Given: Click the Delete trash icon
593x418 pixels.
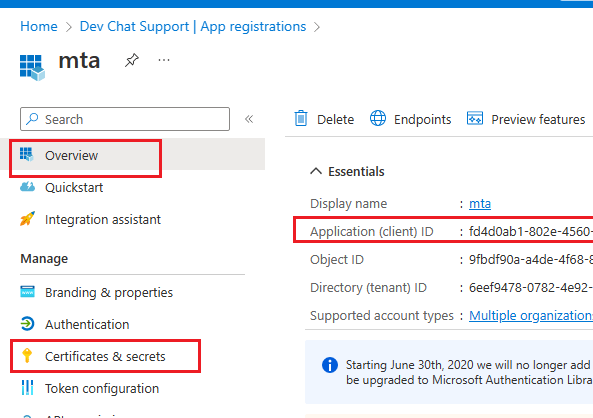Looking at the screenshot, I should point(301,118).
